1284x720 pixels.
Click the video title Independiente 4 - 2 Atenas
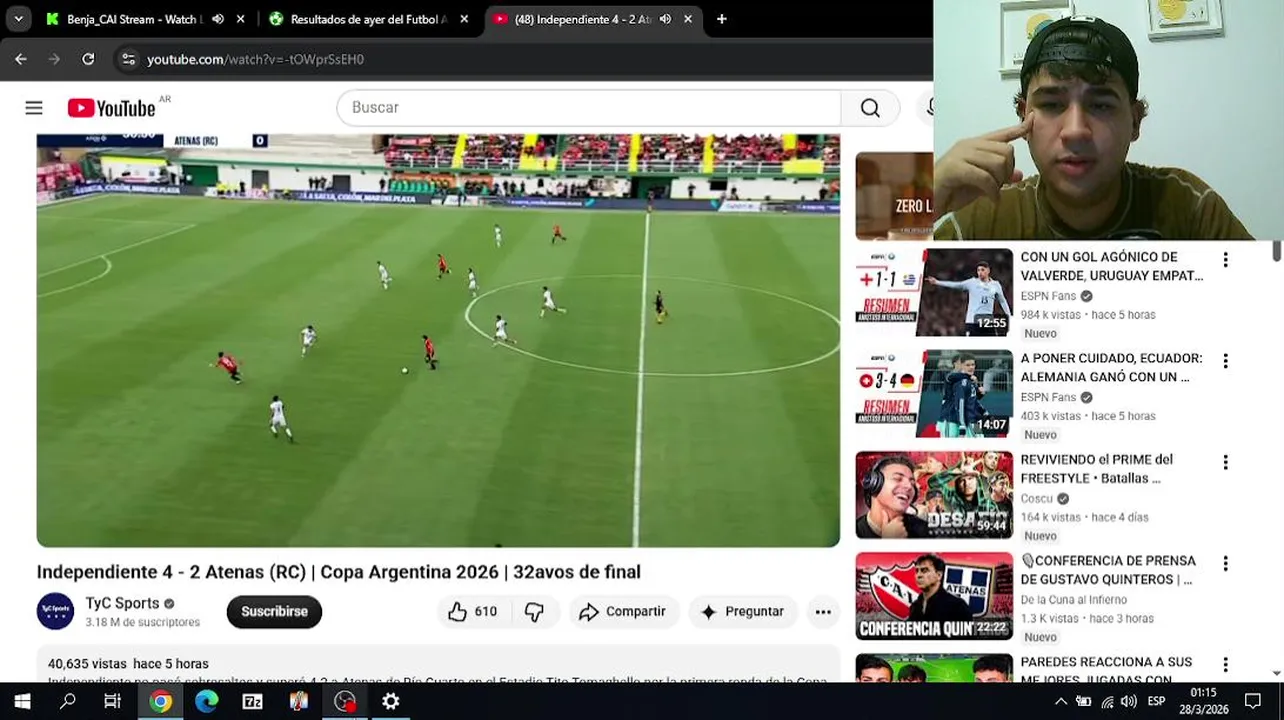pyautogui.click(x=338, y=572)
